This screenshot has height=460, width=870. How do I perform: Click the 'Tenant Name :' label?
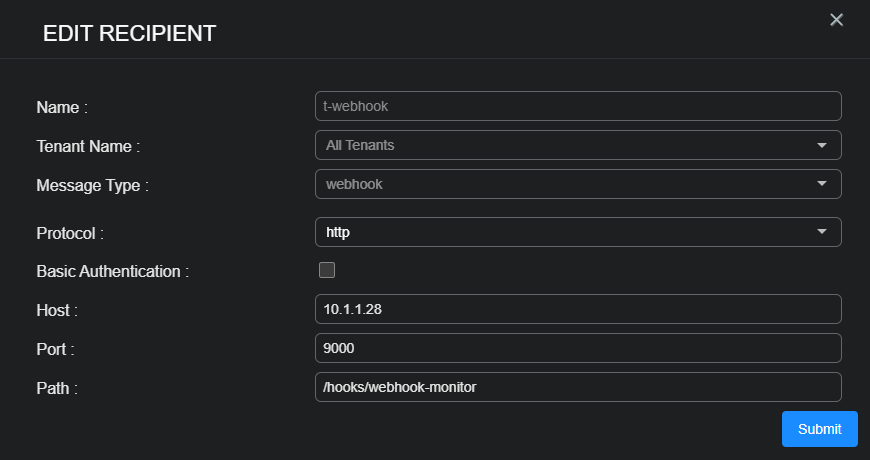click(88, 146)
